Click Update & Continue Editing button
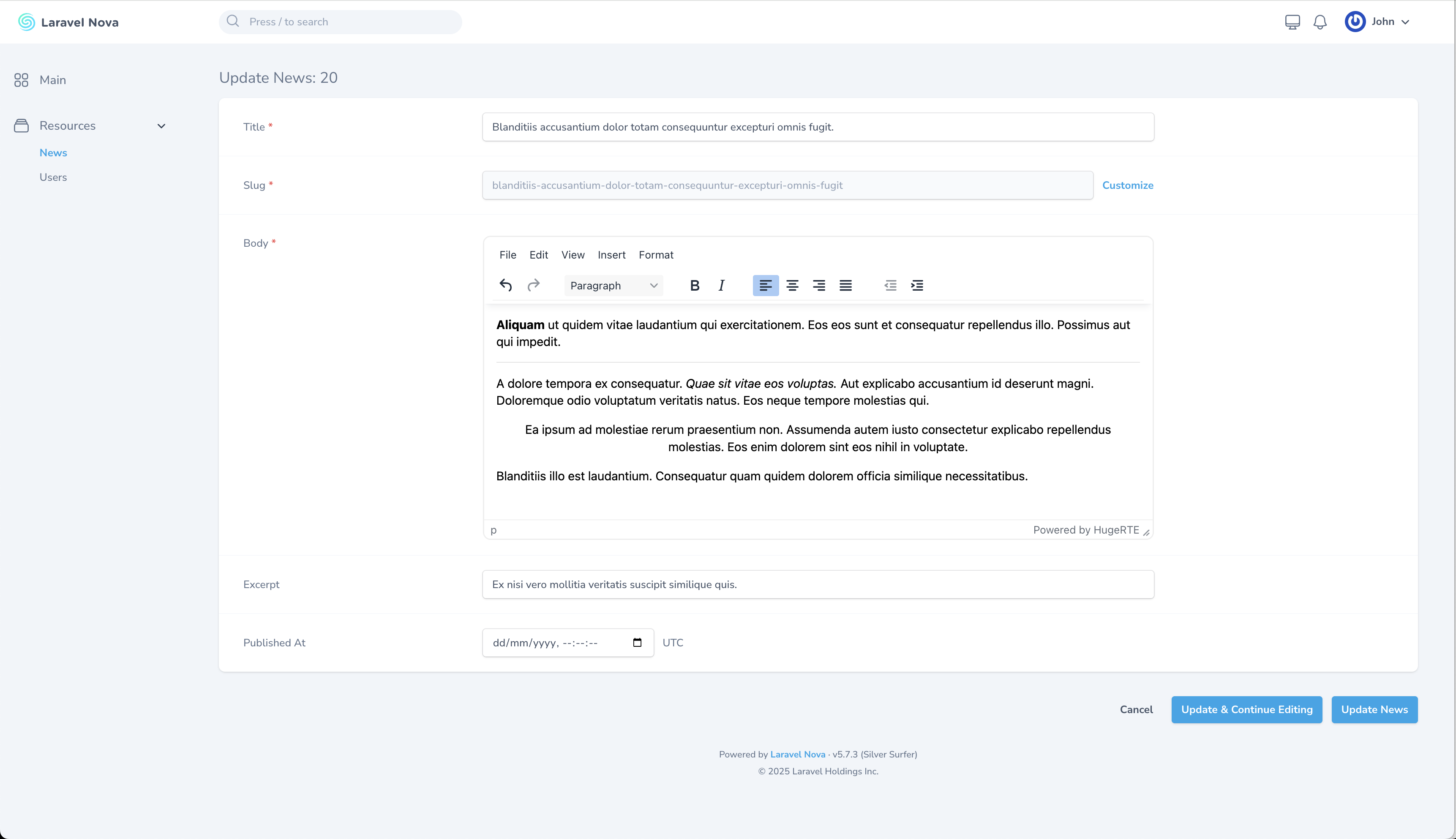 click(x=1246, y=709)
